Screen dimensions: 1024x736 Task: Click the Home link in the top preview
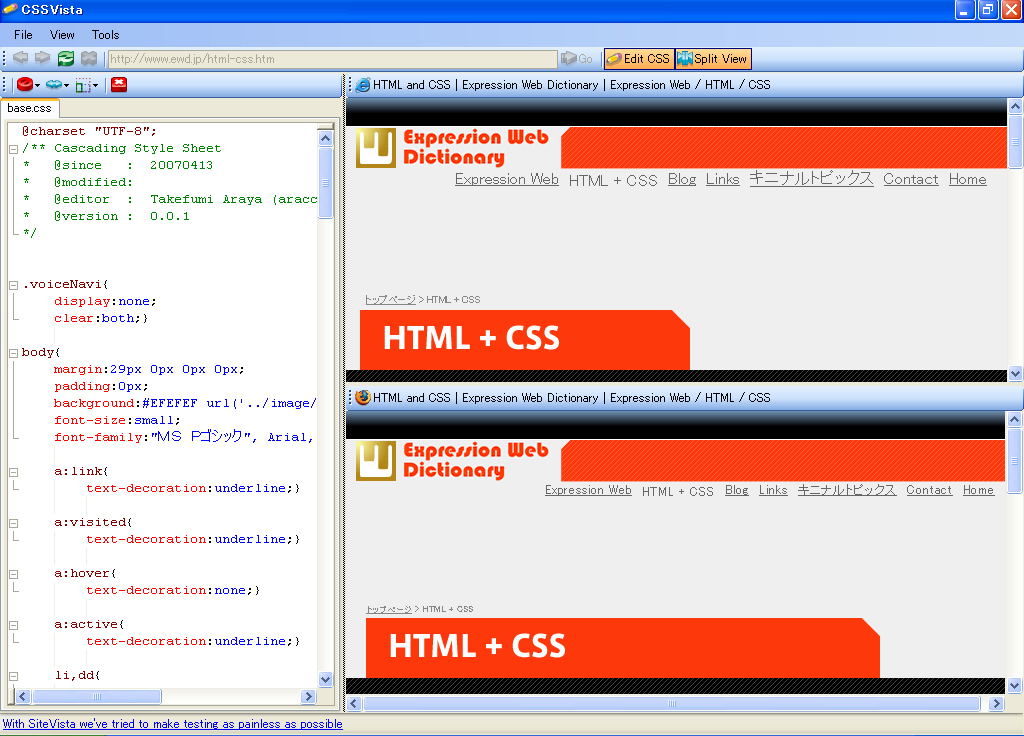(967, 179)
